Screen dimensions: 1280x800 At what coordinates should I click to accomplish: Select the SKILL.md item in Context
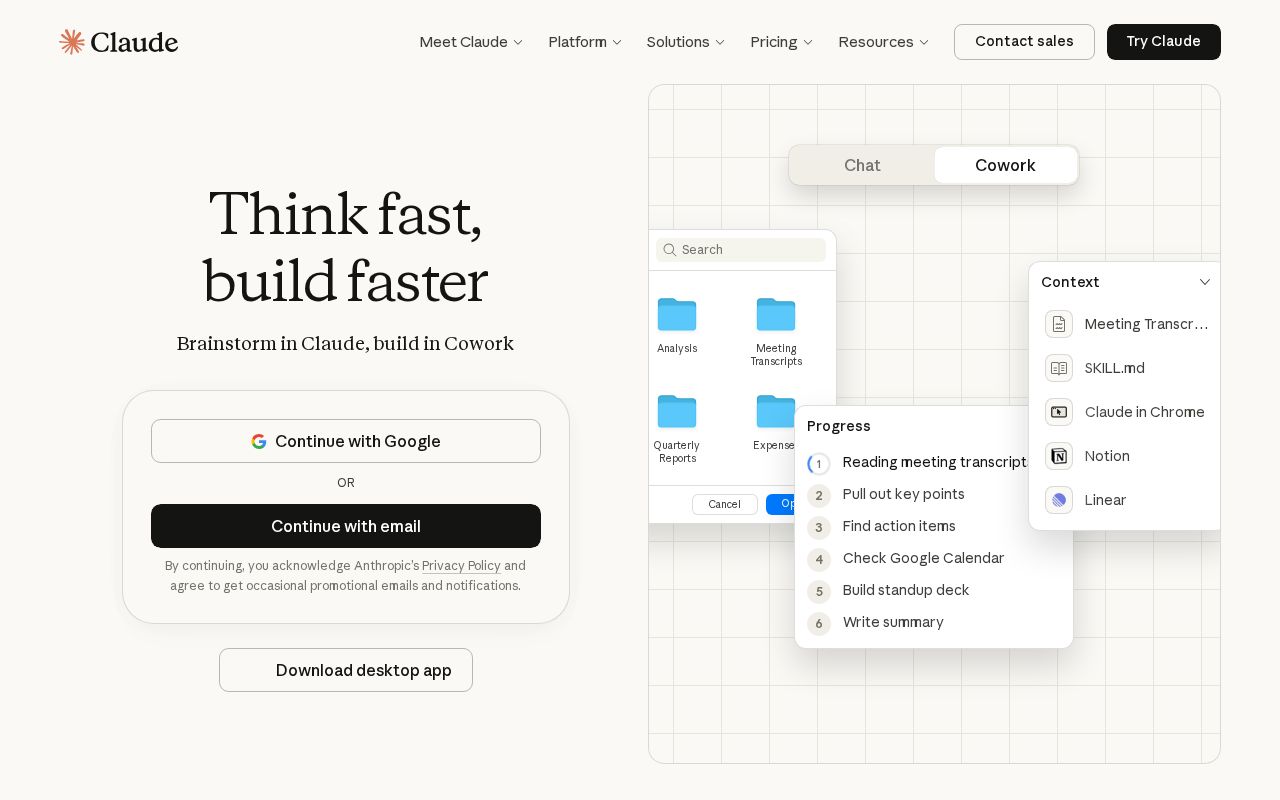[1059, 368]
